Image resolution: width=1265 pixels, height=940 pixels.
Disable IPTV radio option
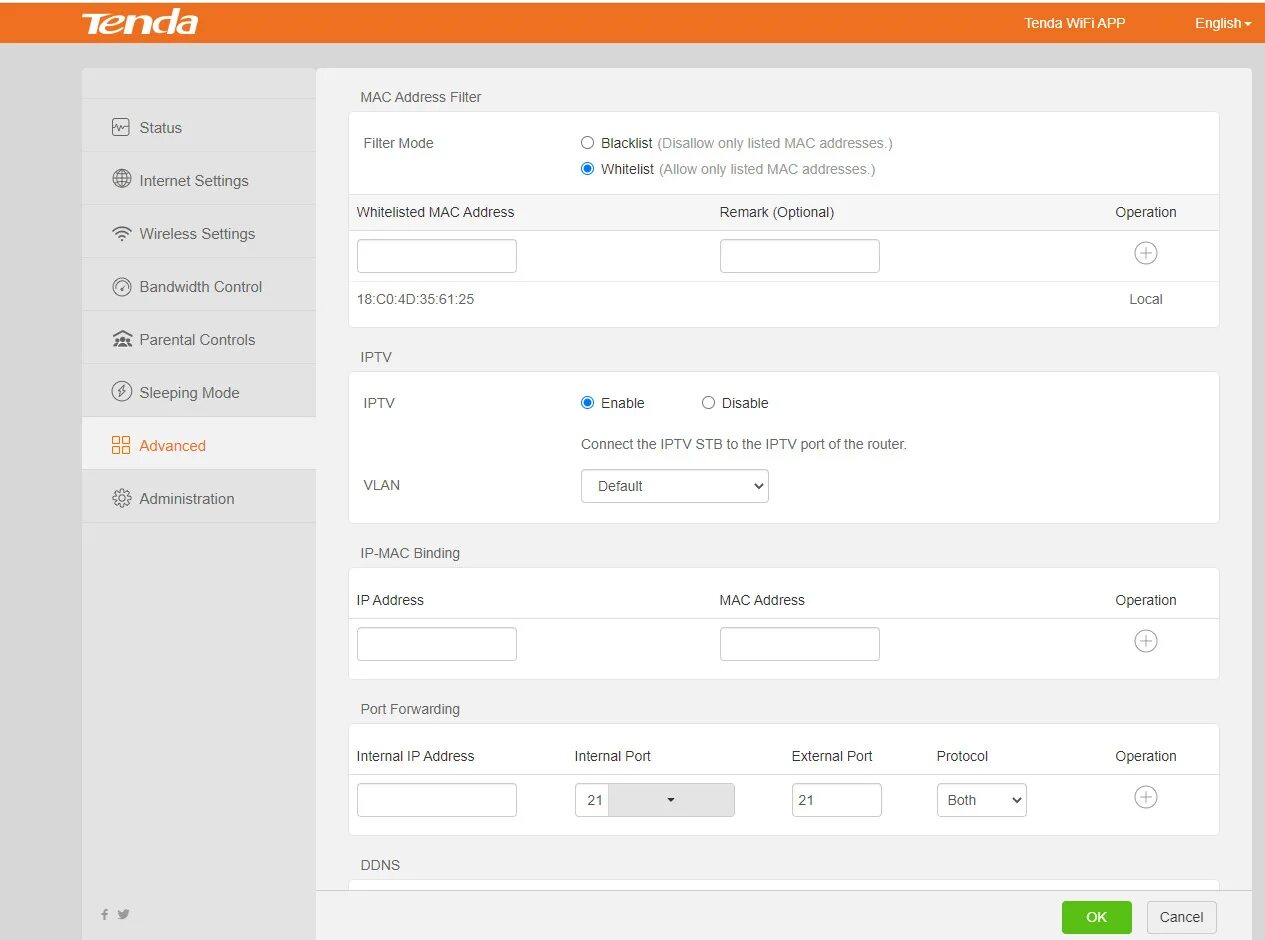tap(708, 403)
